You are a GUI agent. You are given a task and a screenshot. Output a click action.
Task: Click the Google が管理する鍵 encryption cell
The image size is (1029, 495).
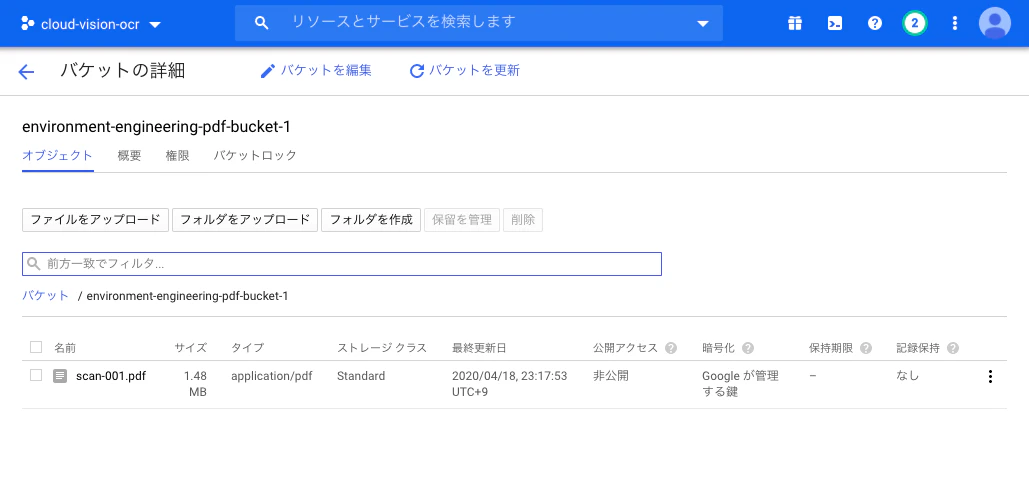coord(740,384)
